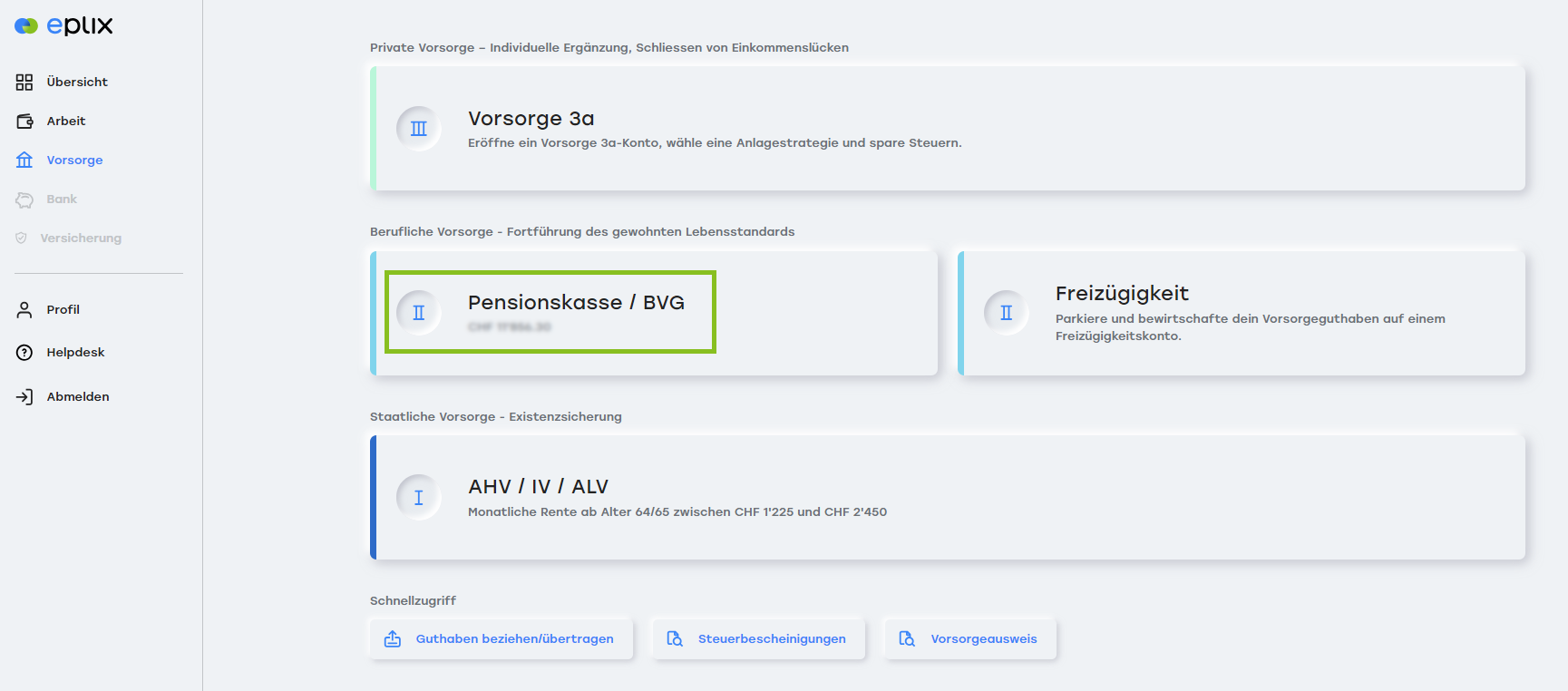Click the Profil person icon
Viewport: 1568px width, 691px height.
pyautogui.click(x=24, y=310)
